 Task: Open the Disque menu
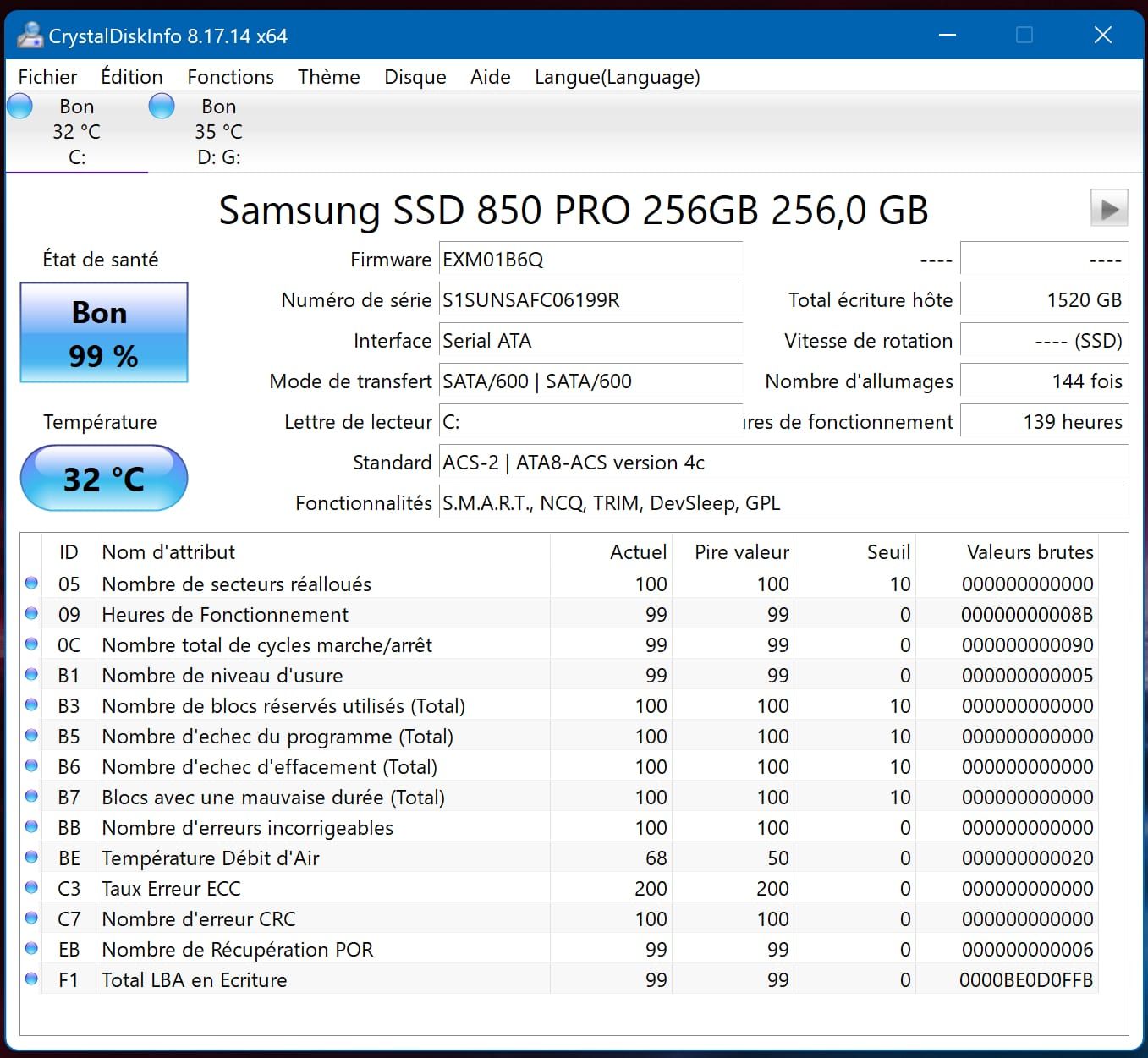coord(415,77)
